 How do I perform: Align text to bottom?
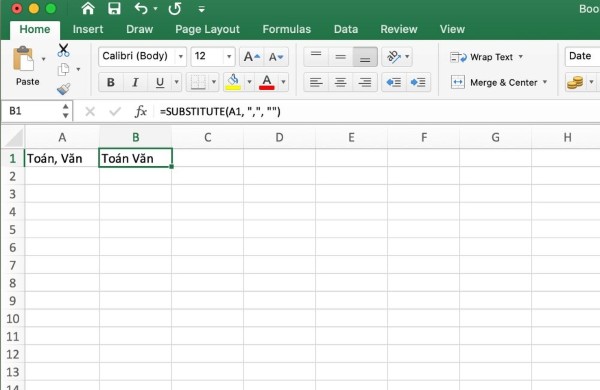[365, 57]
